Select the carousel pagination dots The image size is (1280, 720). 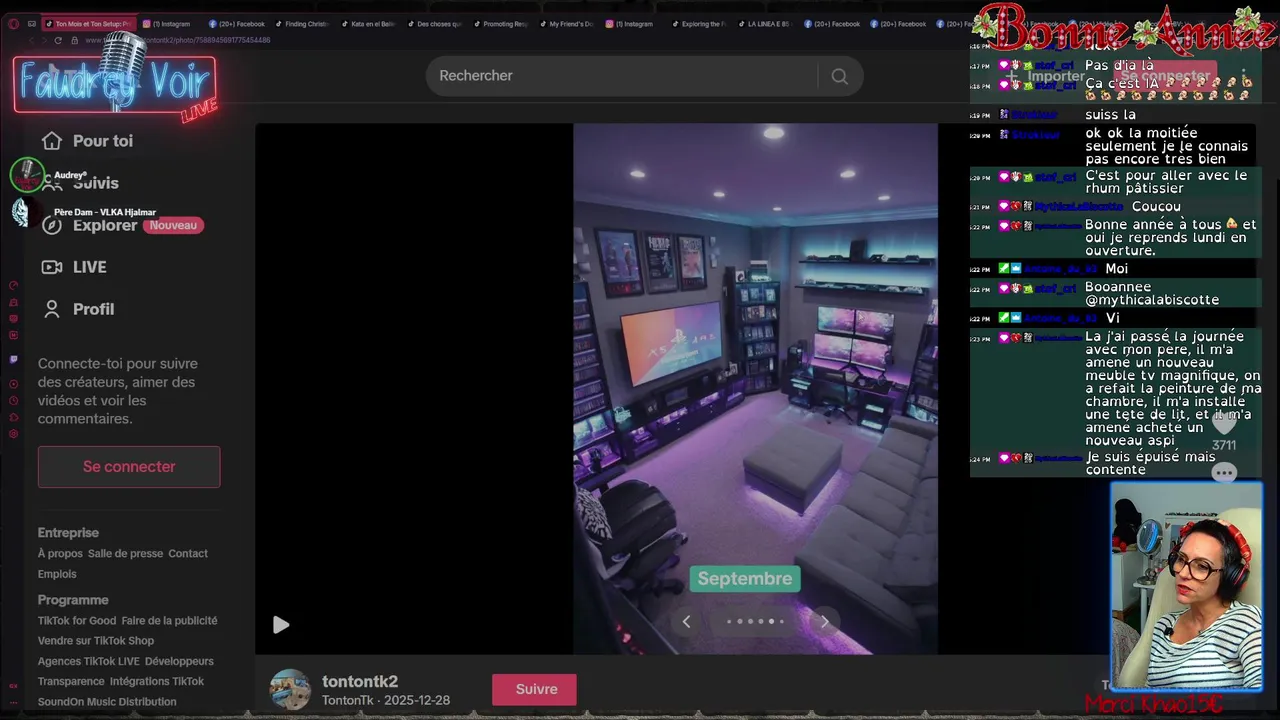click(x=756, y=622)
